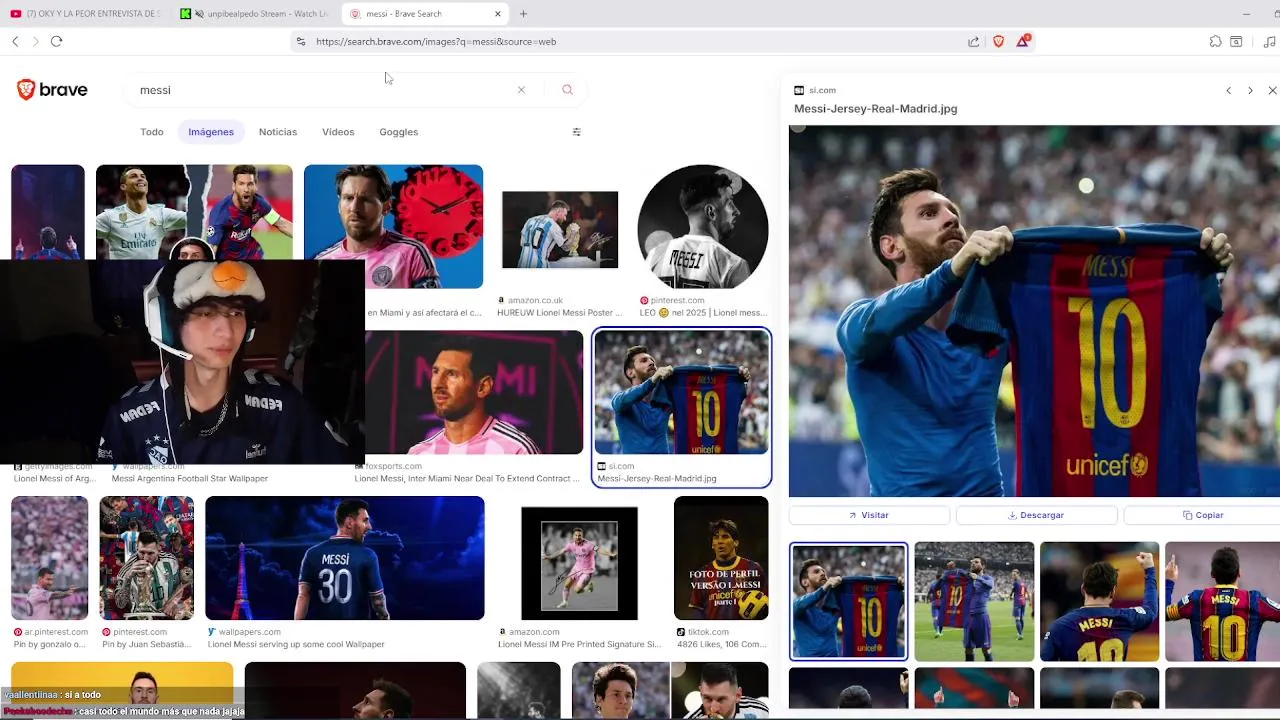
Task: Click 'Messi-Jersey-Real-Madrid.jpg' preview title
Action: pos(875,109)
